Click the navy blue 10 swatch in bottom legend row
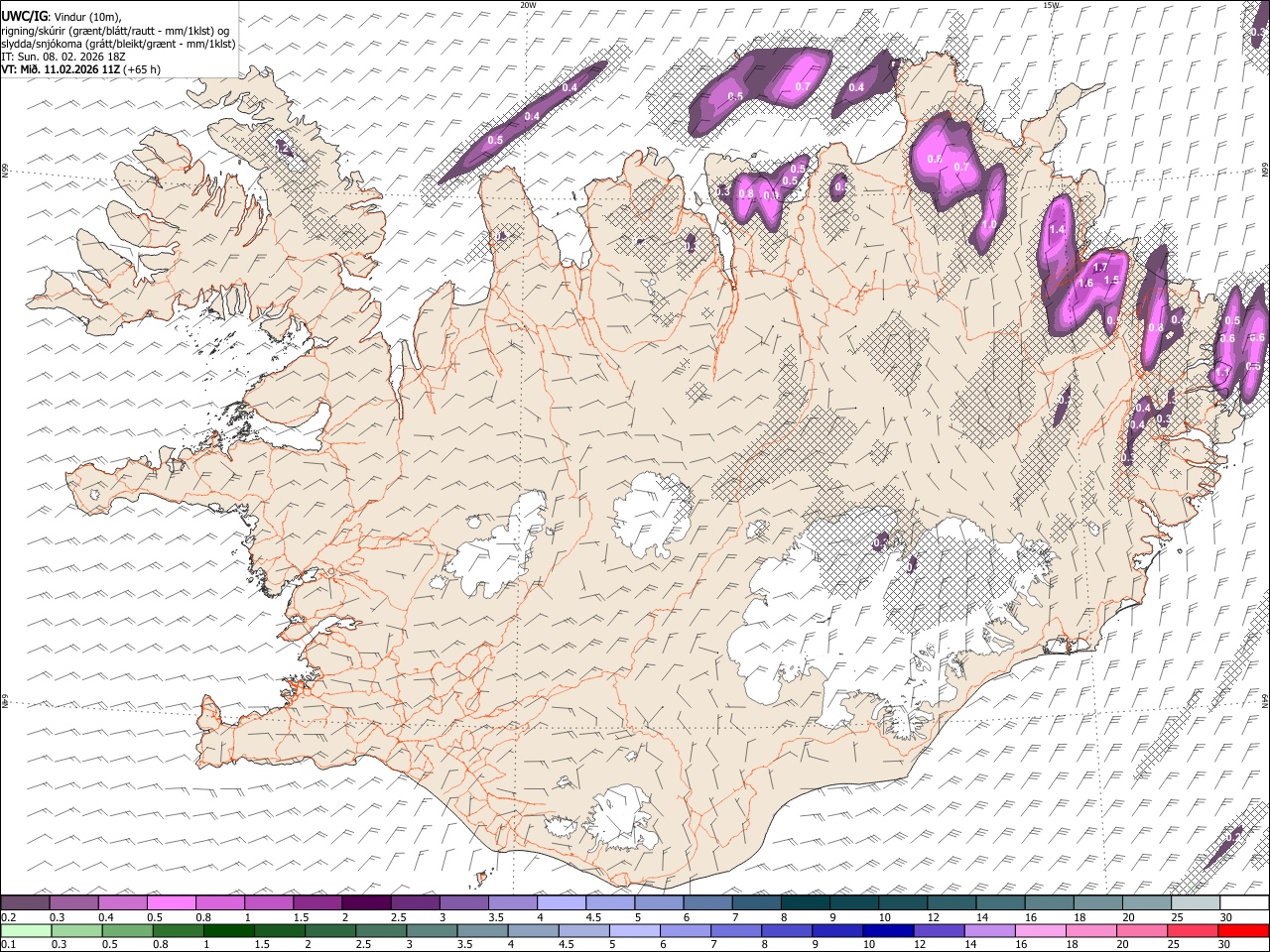The height and width of the screenshot is (952, 1270). click(x=888, y=930)
